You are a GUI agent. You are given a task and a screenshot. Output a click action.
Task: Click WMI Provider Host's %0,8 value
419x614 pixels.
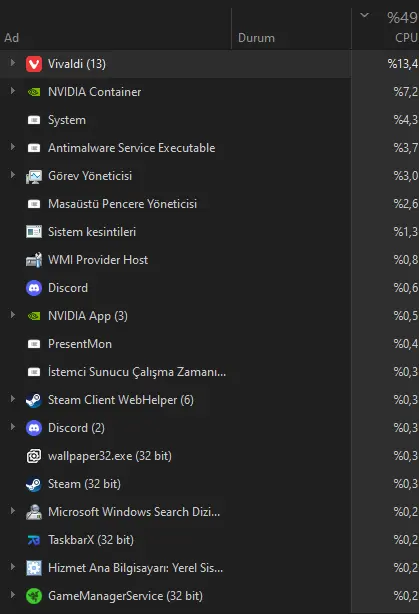[406, 260]
